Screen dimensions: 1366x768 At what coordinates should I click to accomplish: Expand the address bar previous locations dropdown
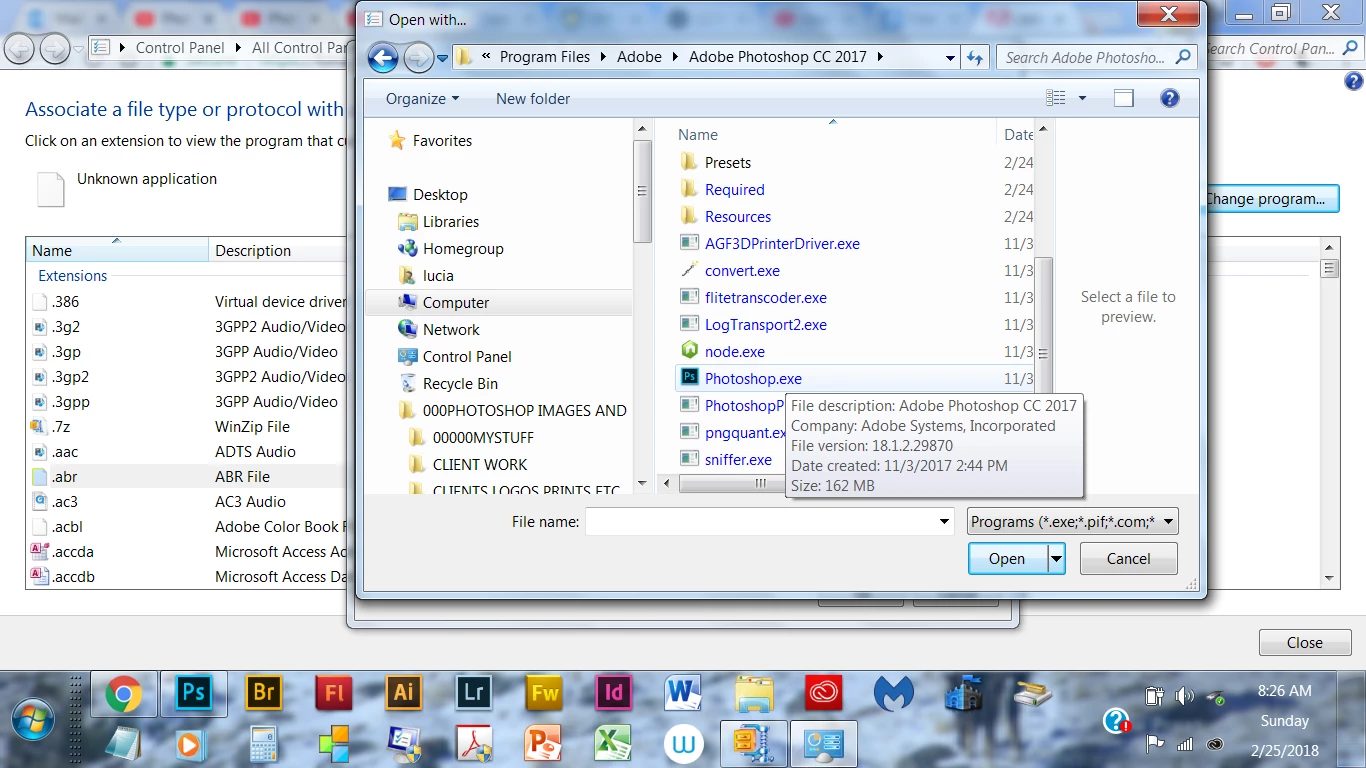coord(950,58)
